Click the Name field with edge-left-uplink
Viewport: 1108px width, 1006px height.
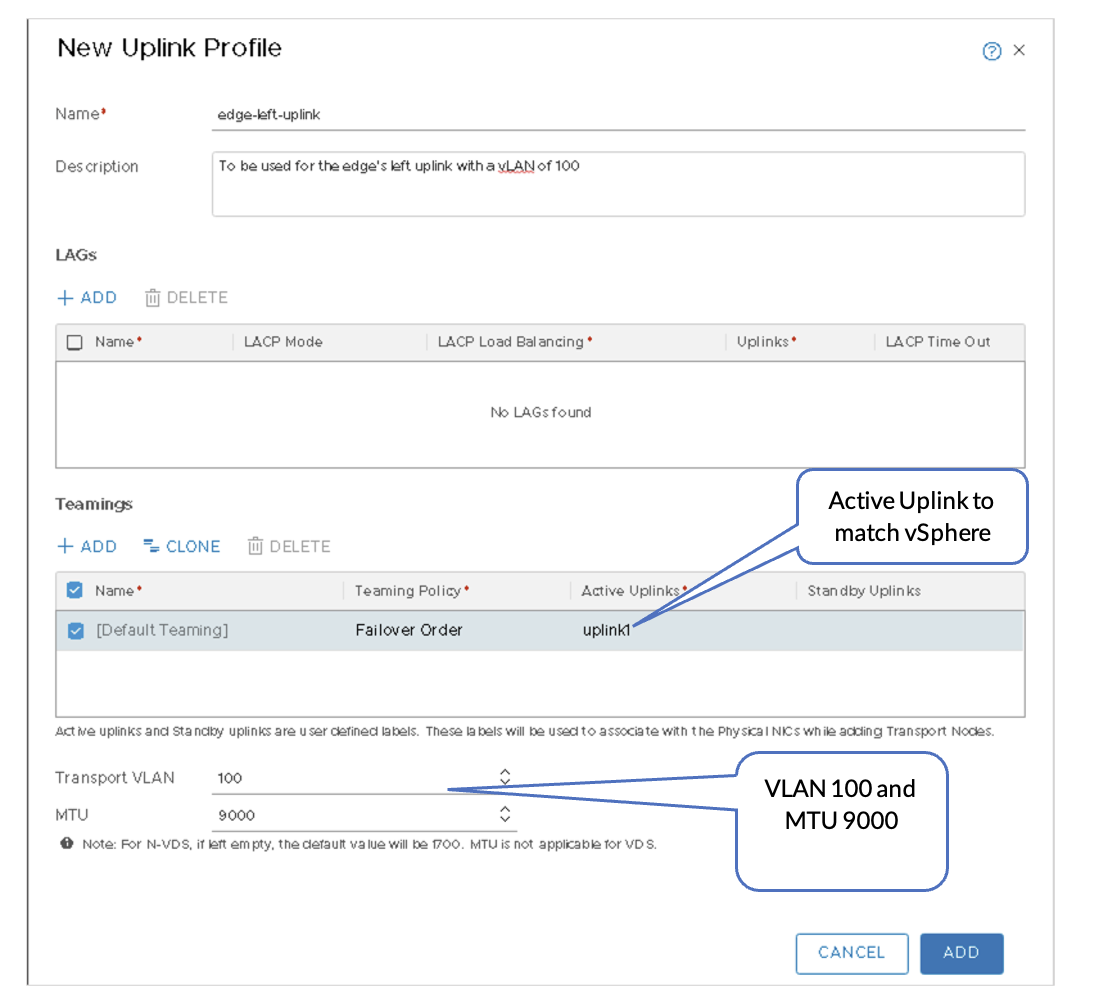coord(620,115)
